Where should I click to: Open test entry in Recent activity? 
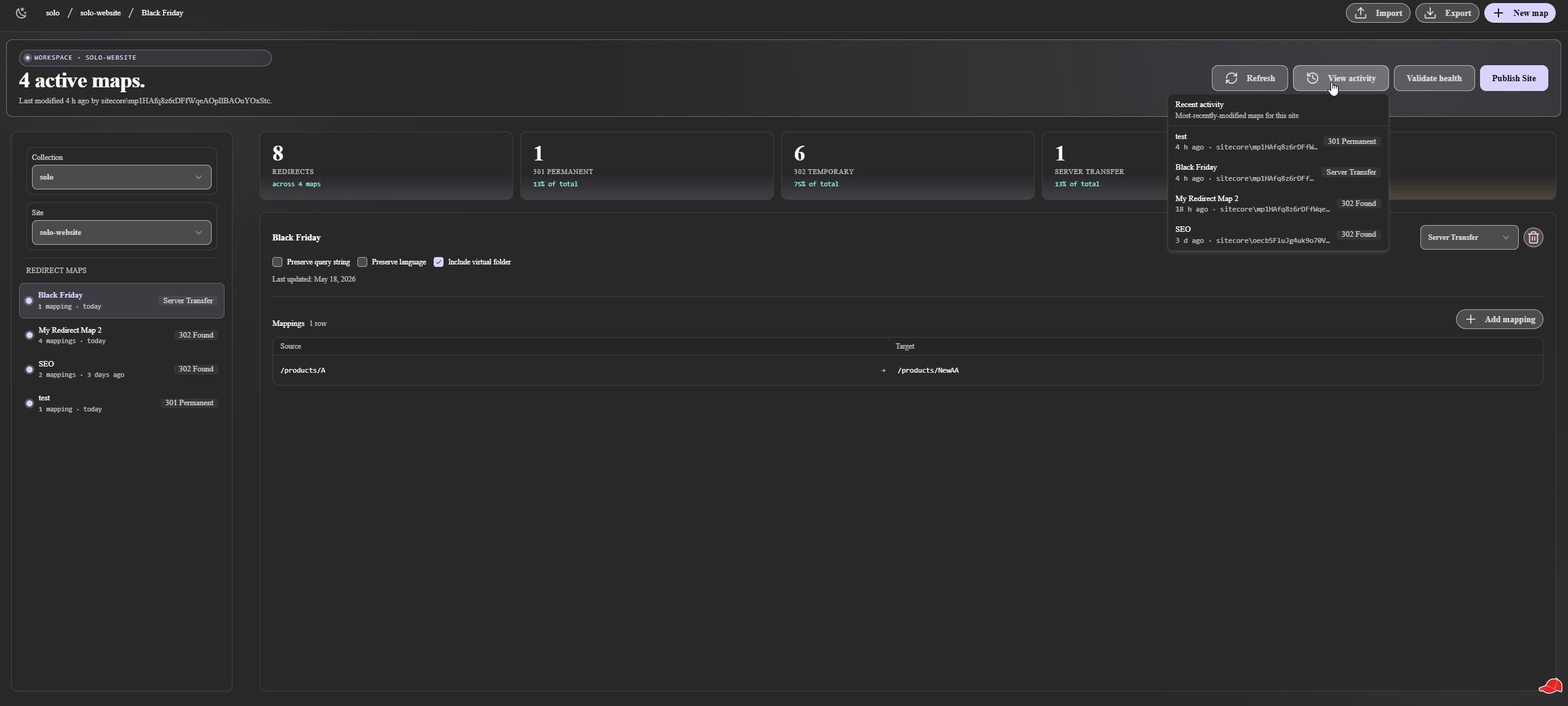[x=1278, y=141]
